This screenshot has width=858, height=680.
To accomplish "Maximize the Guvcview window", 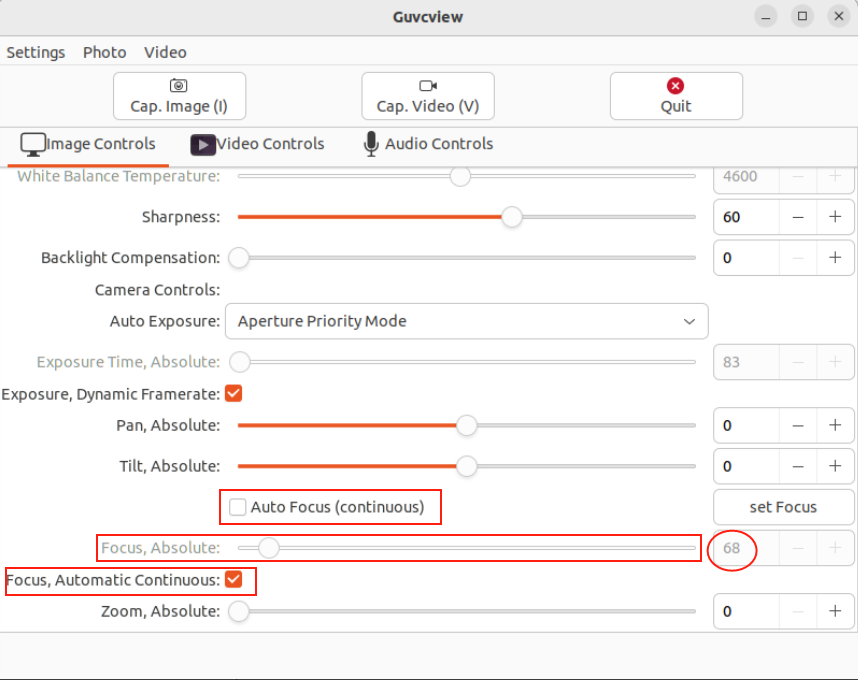I will 802,17.
